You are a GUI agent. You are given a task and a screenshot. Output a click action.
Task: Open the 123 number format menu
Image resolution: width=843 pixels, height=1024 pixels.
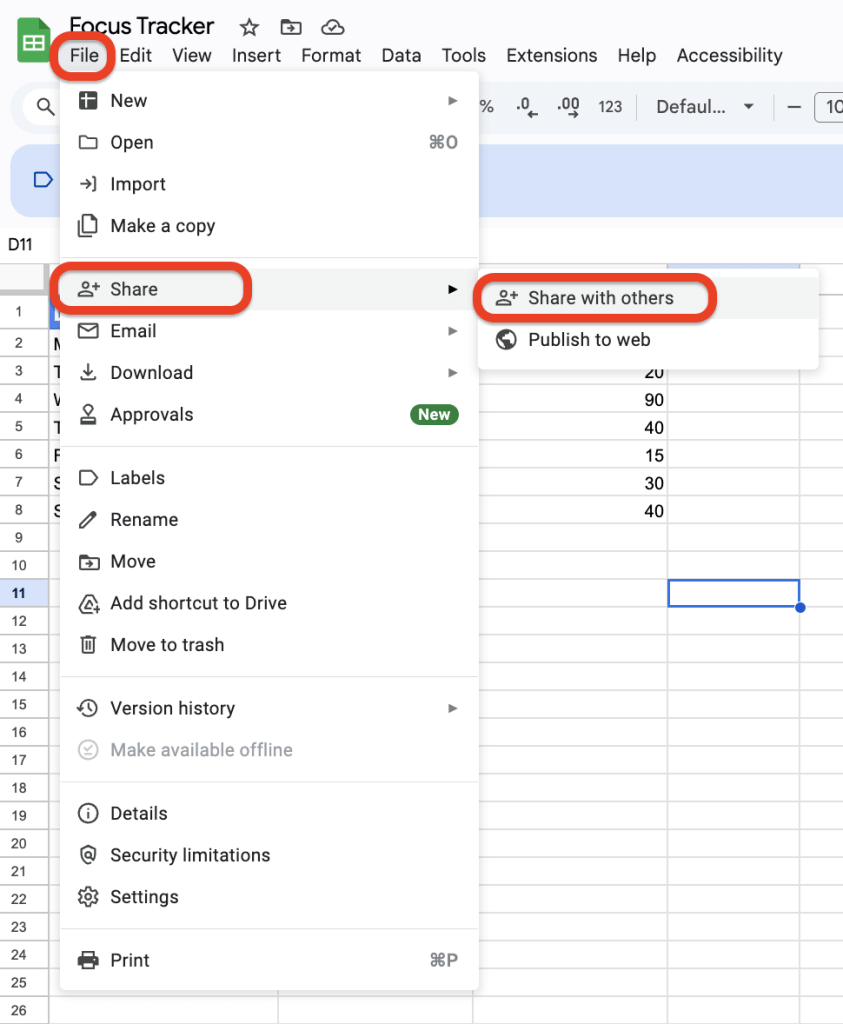coord(610,107)
